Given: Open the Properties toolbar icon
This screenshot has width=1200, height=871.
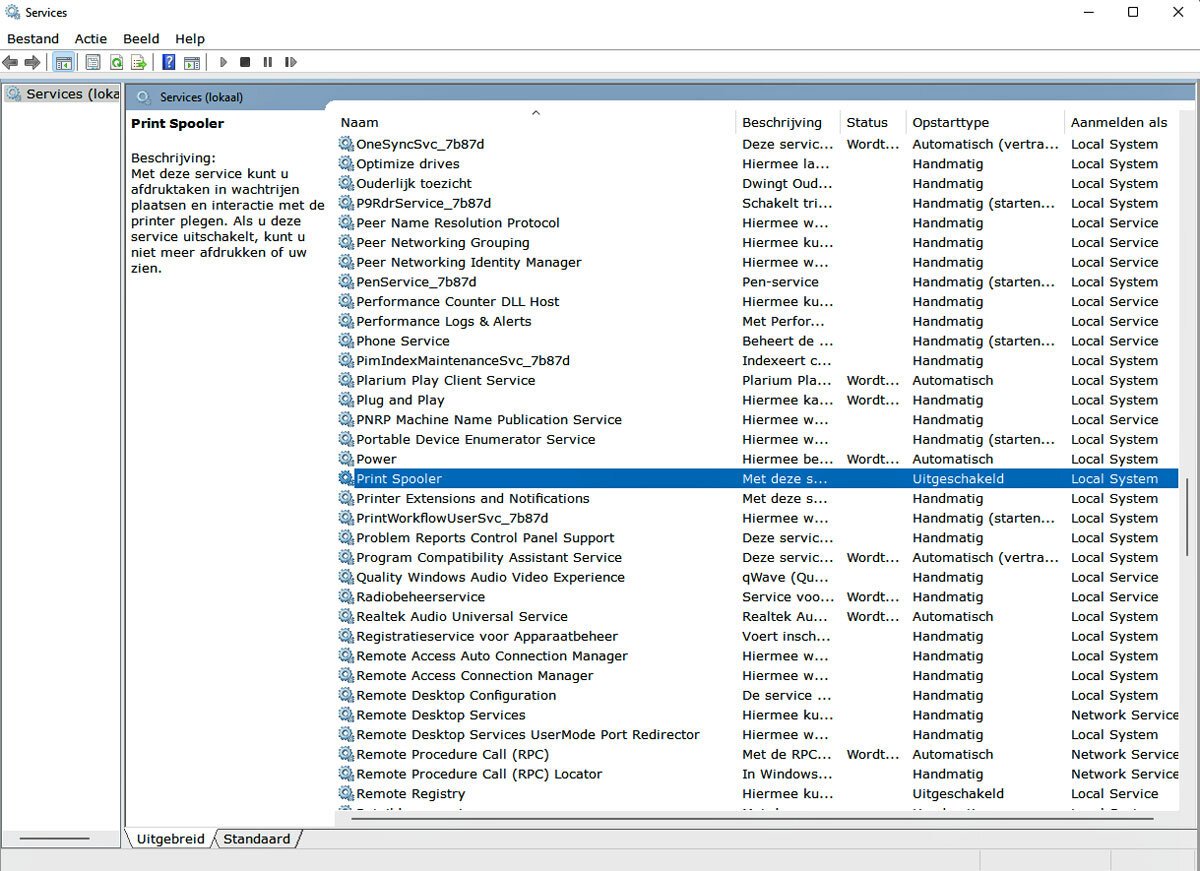Looking at the screenshot, I should coord(92,62).
